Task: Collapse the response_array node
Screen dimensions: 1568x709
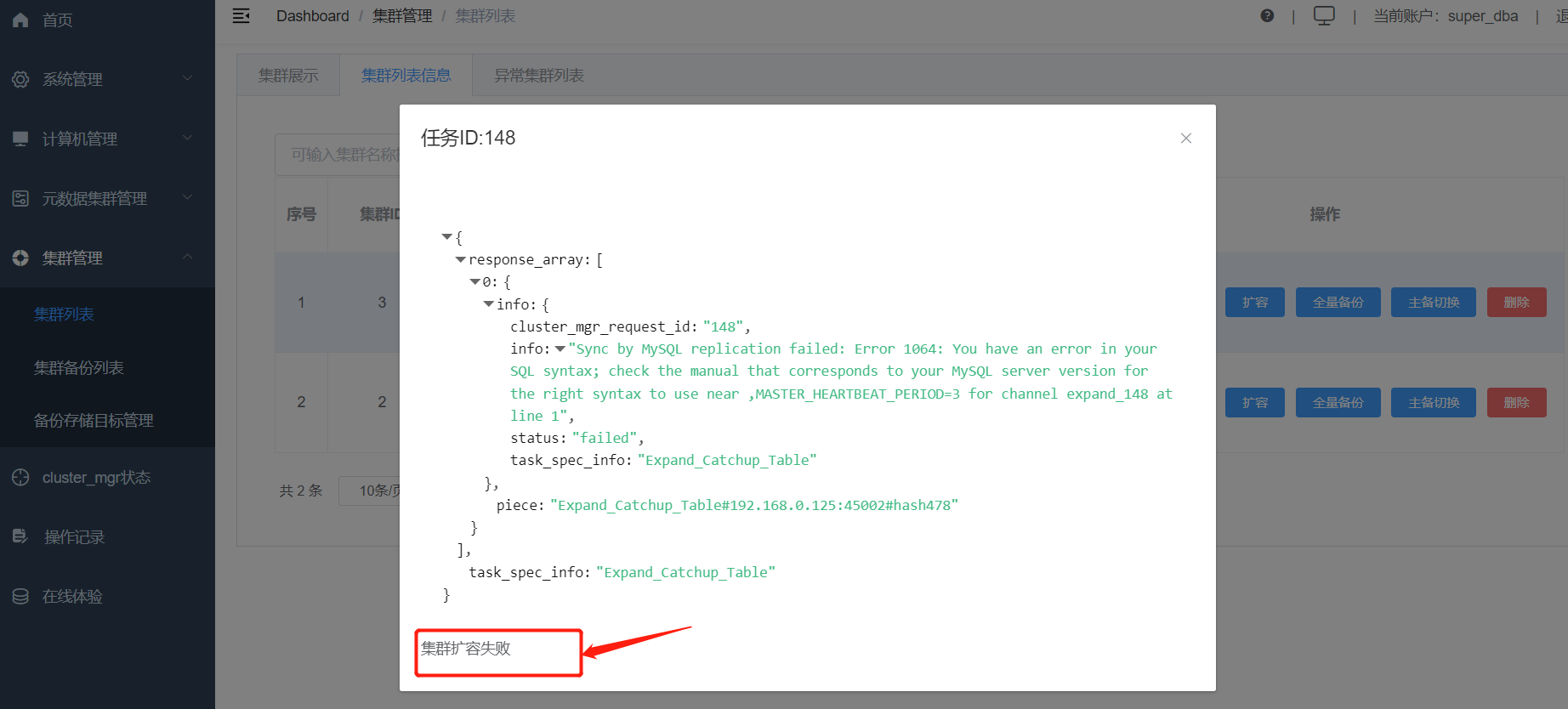Action: coord(461,259)
